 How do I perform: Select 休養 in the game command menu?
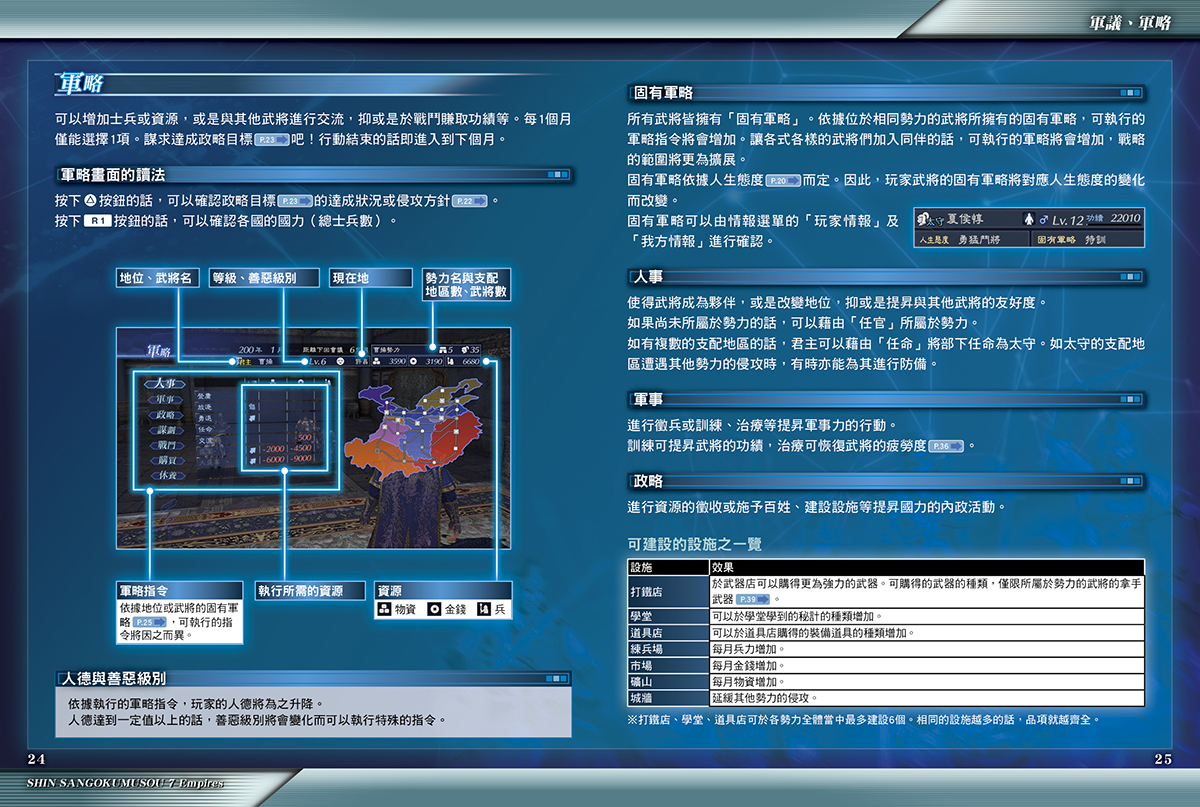click(x=168, y=475)
